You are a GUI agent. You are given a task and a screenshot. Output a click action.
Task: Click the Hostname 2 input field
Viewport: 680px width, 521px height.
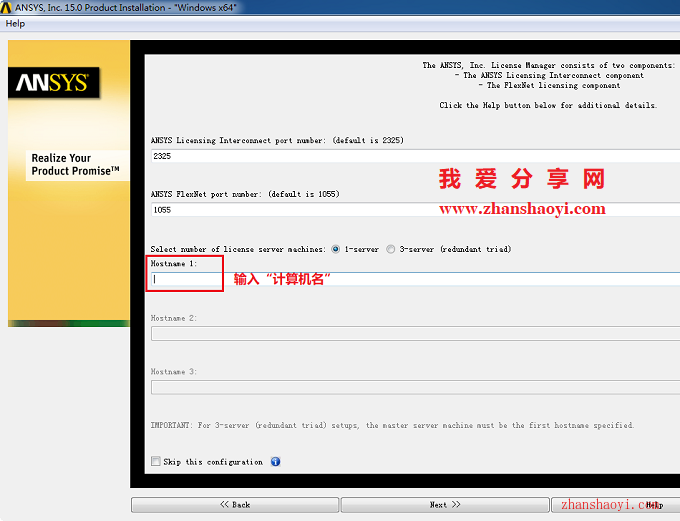[415, 334]
